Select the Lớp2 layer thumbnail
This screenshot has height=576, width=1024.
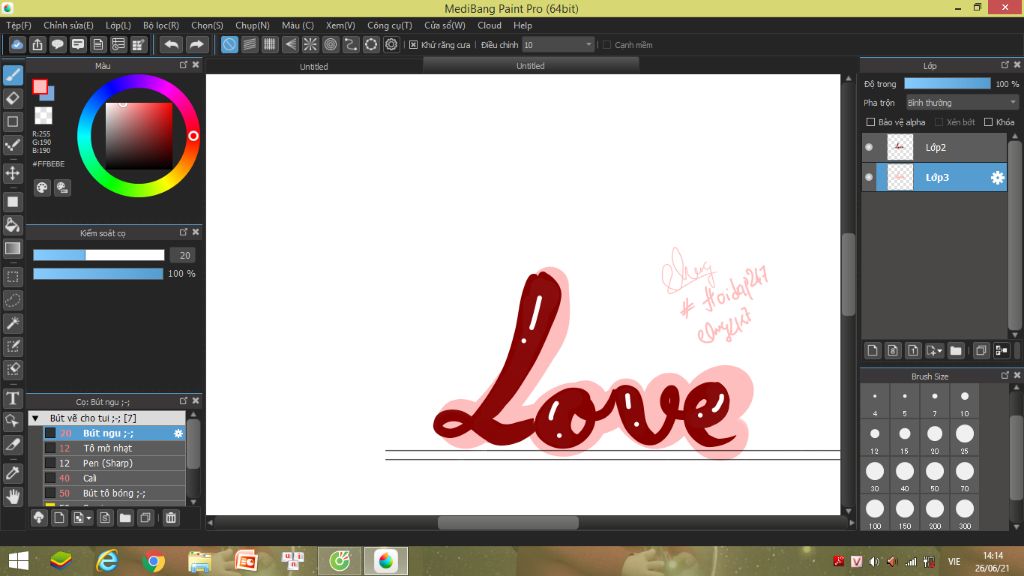point(900,148)
